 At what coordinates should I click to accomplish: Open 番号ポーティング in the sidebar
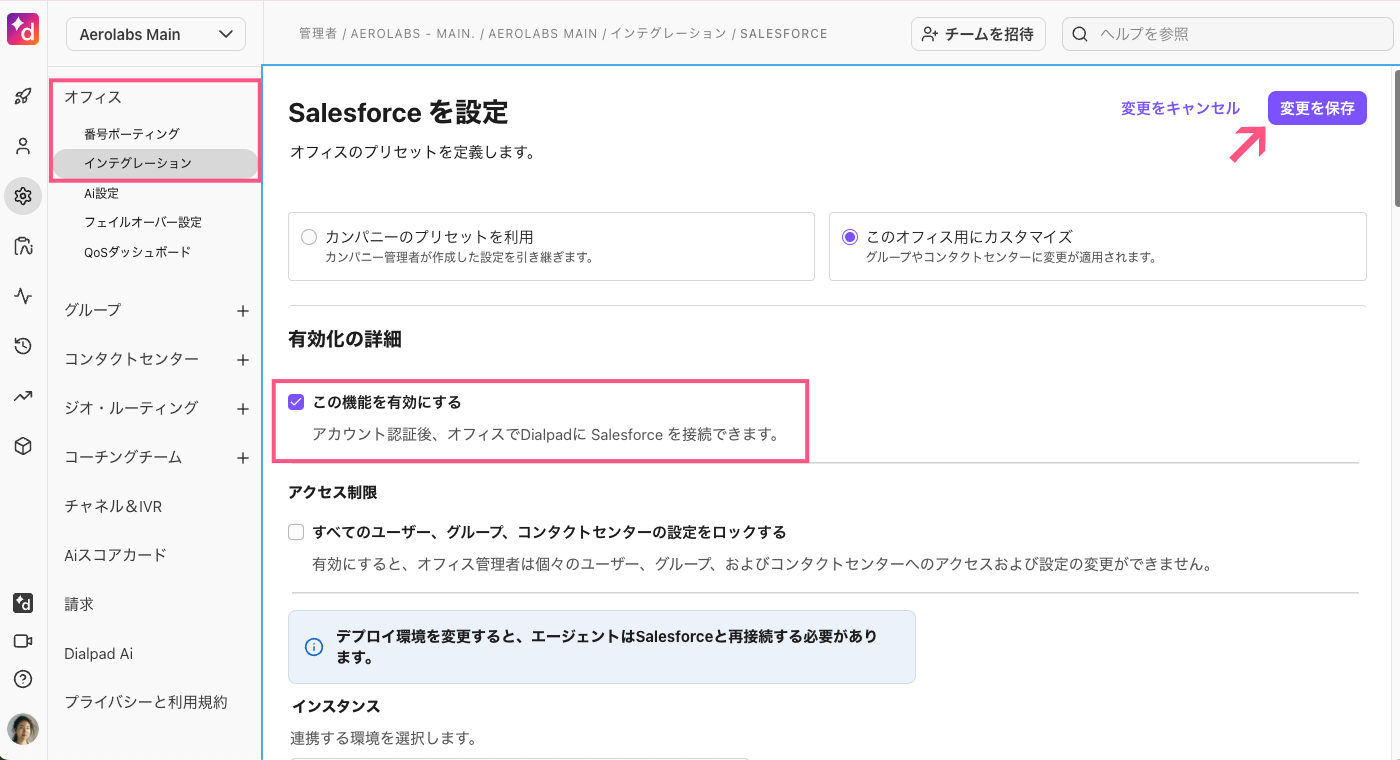132,134
